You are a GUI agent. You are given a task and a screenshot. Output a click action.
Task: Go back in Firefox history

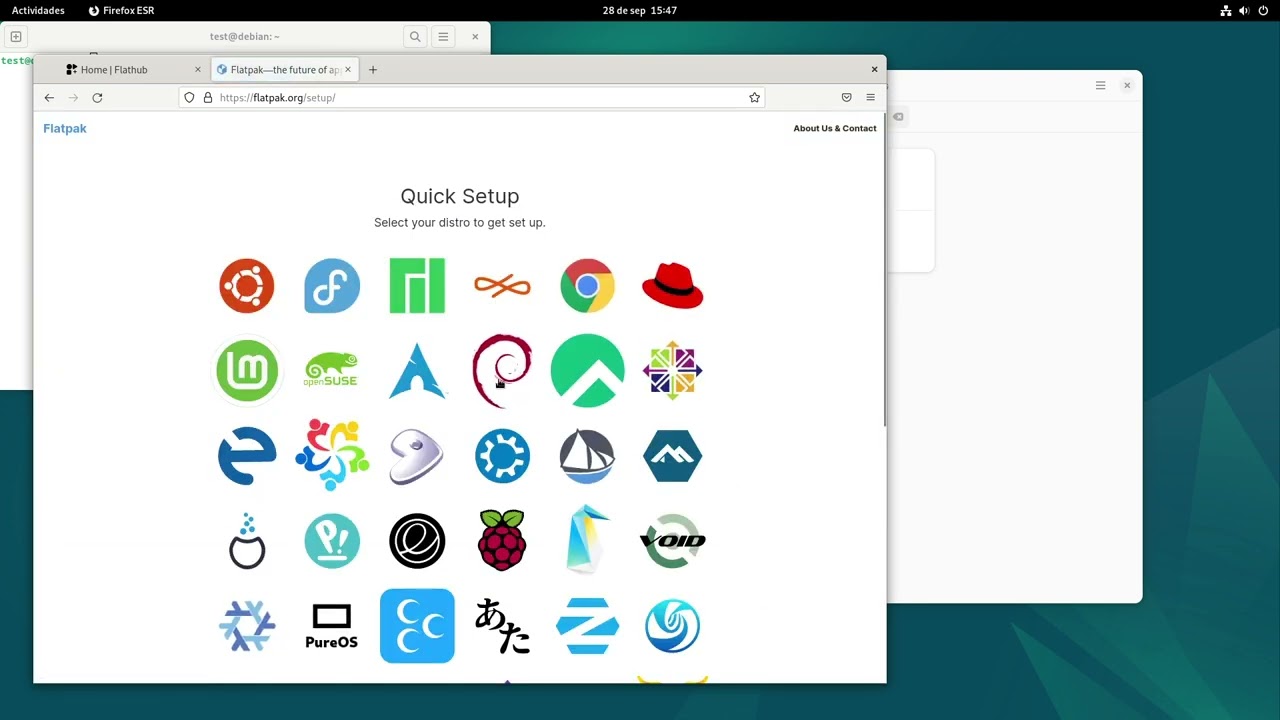click(49, 97)
